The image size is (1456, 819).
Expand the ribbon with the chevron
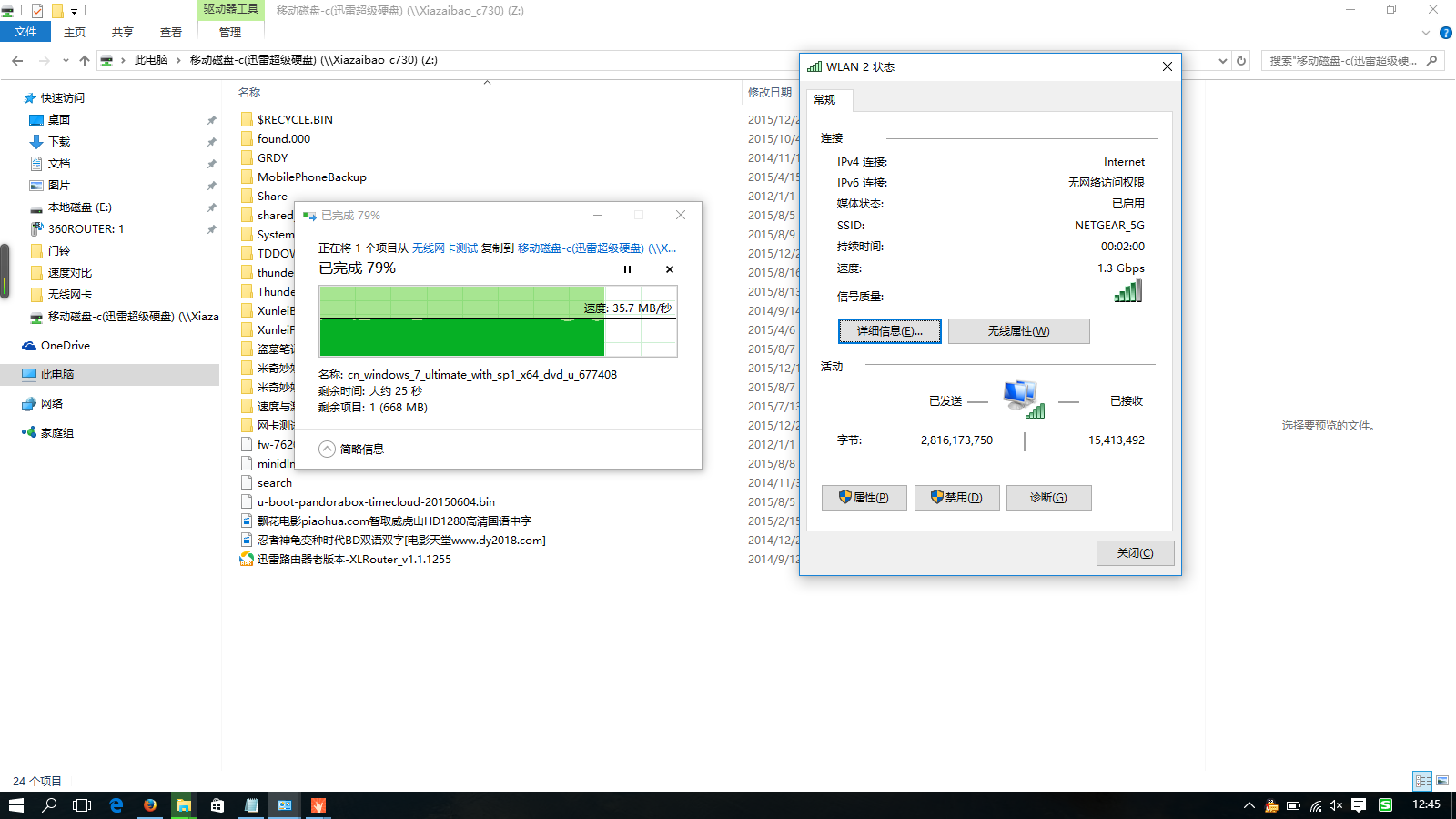coord(1426,33)
